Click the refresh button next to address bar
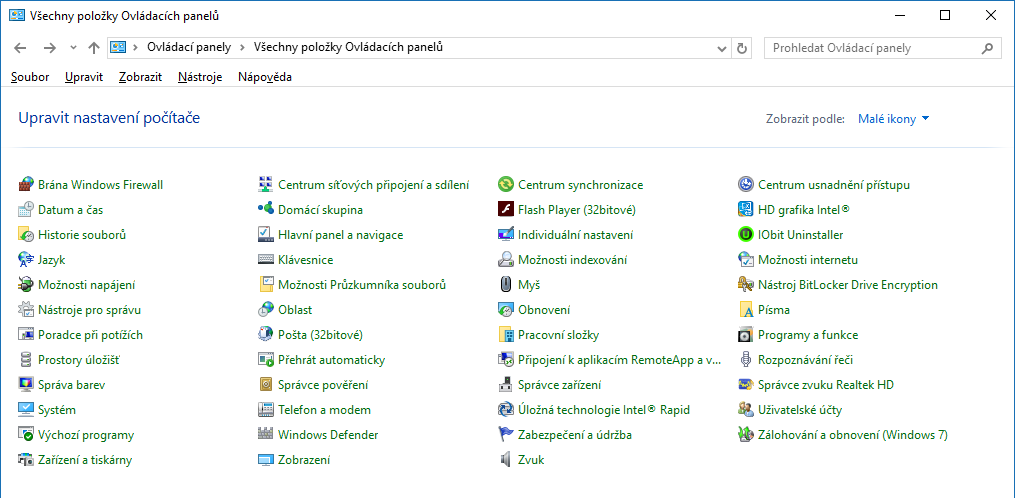This screenshot has height=498, width=1015. point(742,48)
